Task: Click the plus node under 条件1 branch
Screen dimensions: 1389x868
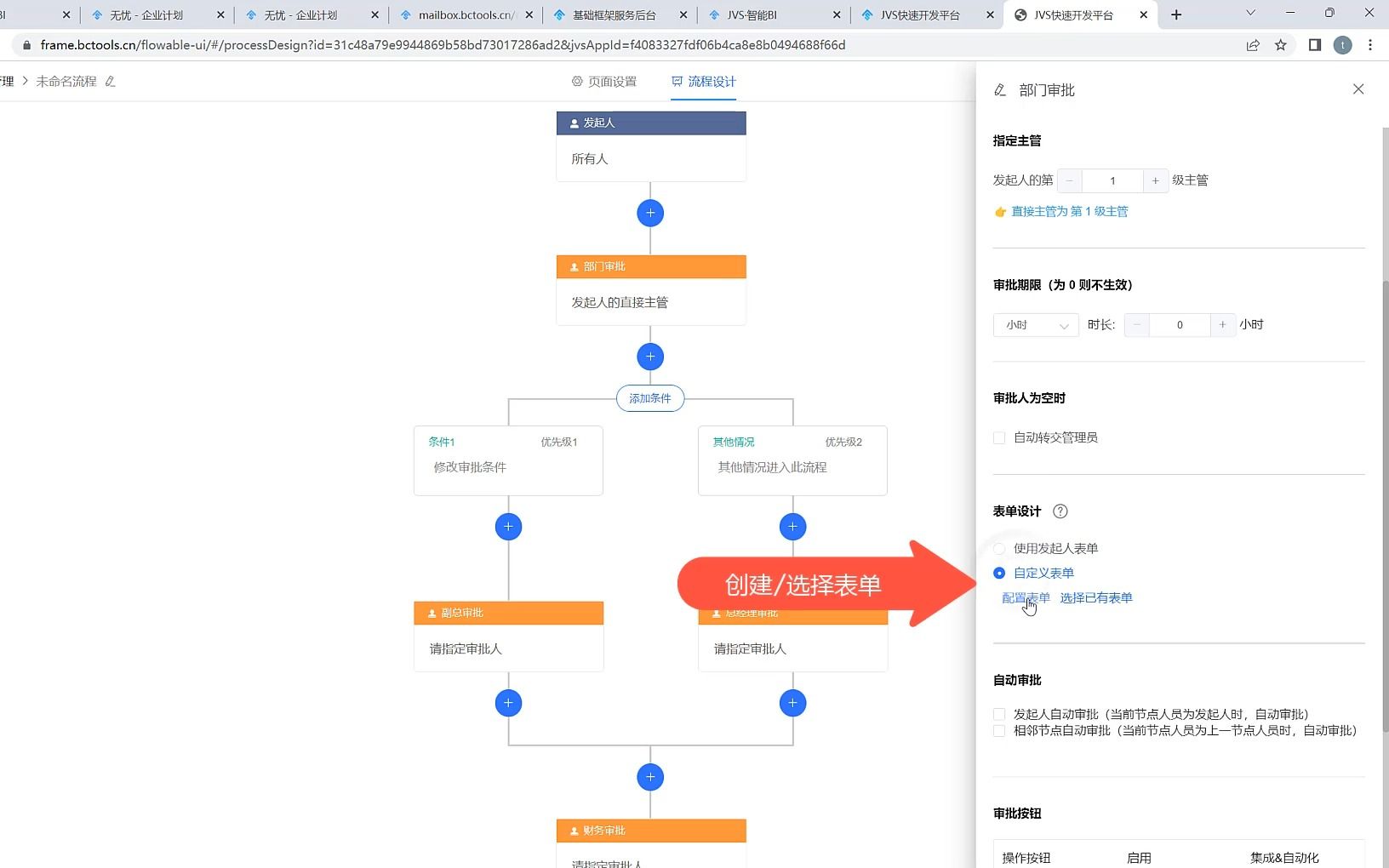Action: [x=508, y=527]
